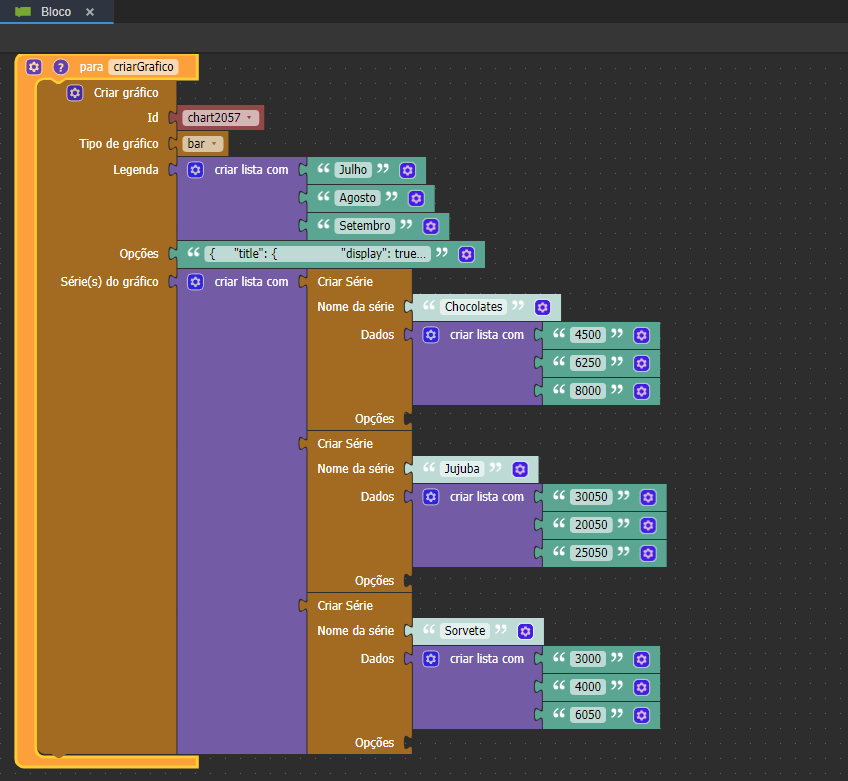Select the Criar Série block above Chocolates
The height and width of the screenshot is (781, 848).
point(345,282)
